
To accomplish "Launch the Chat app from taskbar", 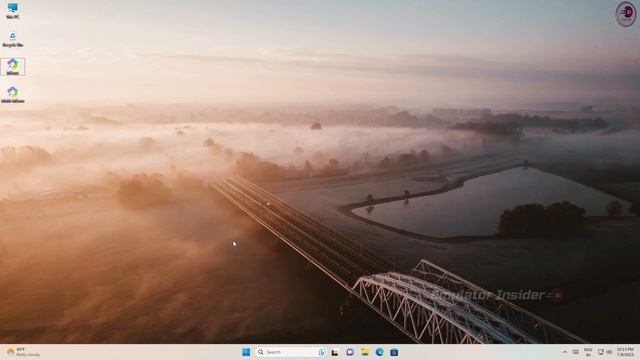I will click(350, 352).
